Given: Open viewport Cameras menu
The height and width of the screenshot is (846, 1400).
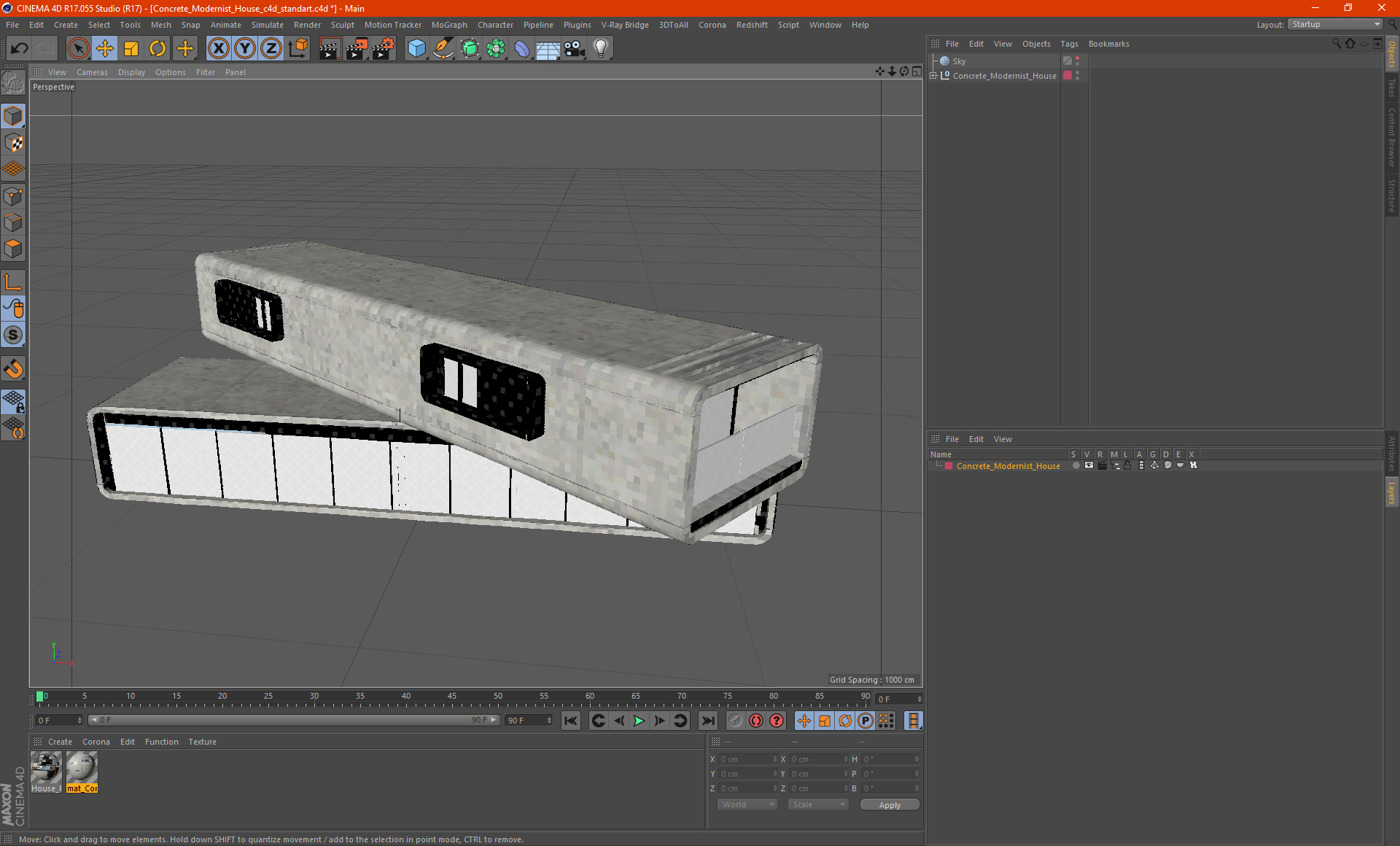Looking at the screenshot, I should point(92,72).
